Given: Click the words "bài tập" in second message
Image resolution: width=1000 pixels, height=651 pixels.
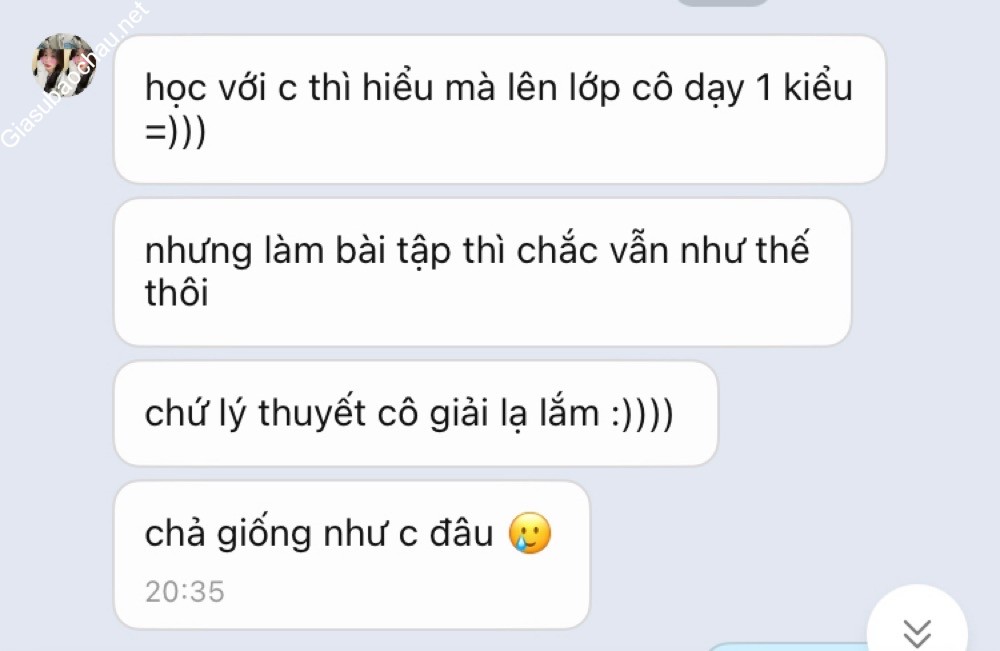Looking at the screenshot, I should (393, 251).
